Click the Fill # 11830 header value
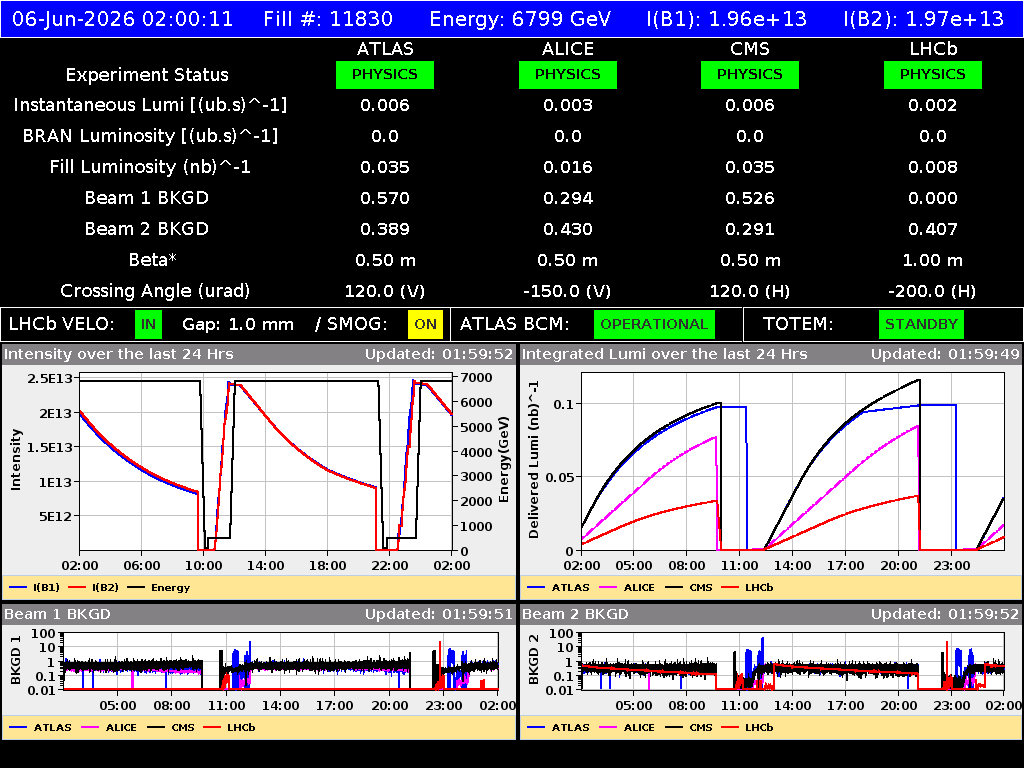This screenshot has height=768, width=1024. [x=328, y=19]
